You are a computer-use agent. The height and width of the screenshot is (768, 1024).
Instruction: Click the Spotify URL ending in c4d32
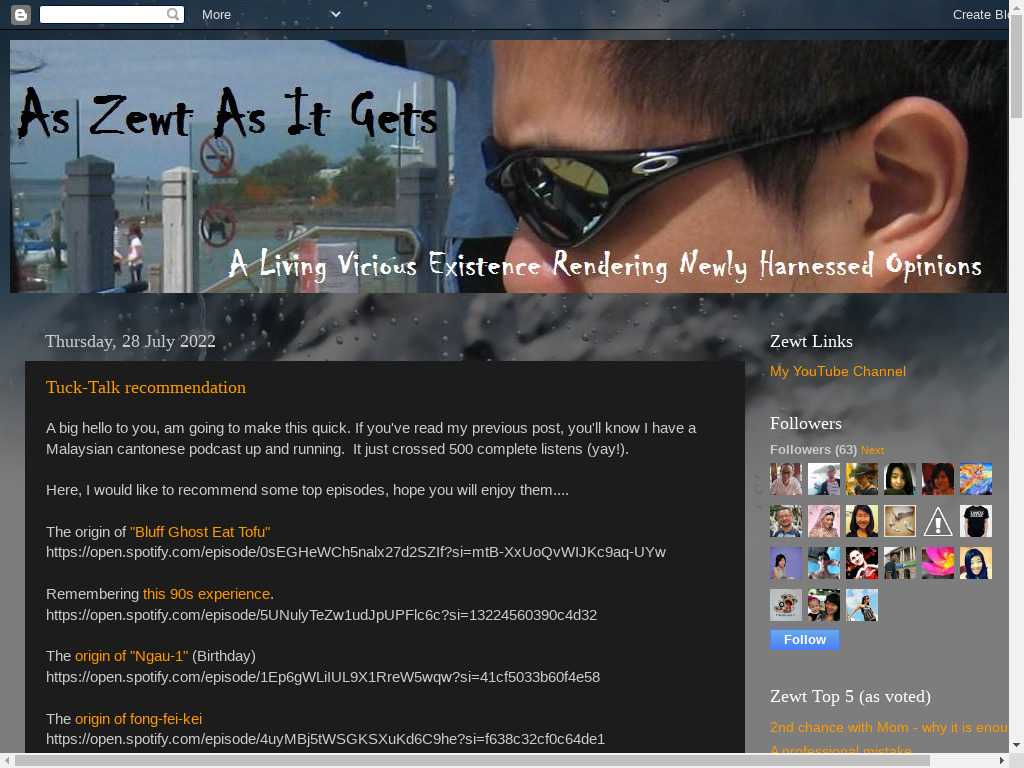321,615
